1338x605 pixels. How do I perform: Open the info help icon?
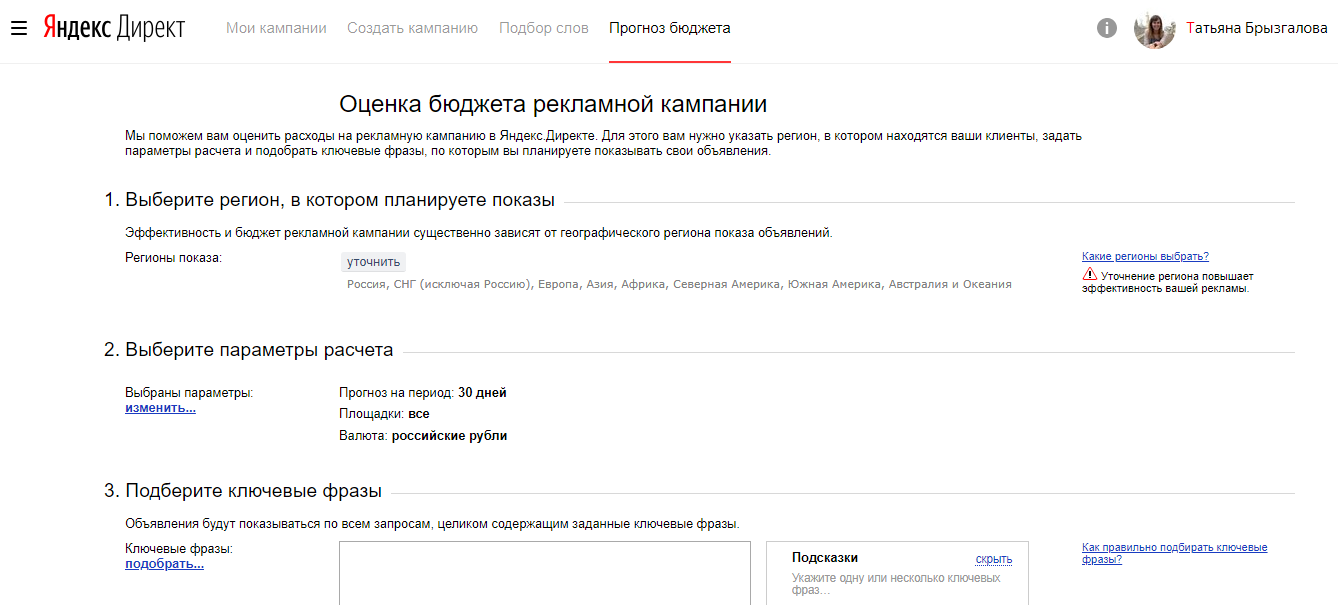pos(1106,28)
